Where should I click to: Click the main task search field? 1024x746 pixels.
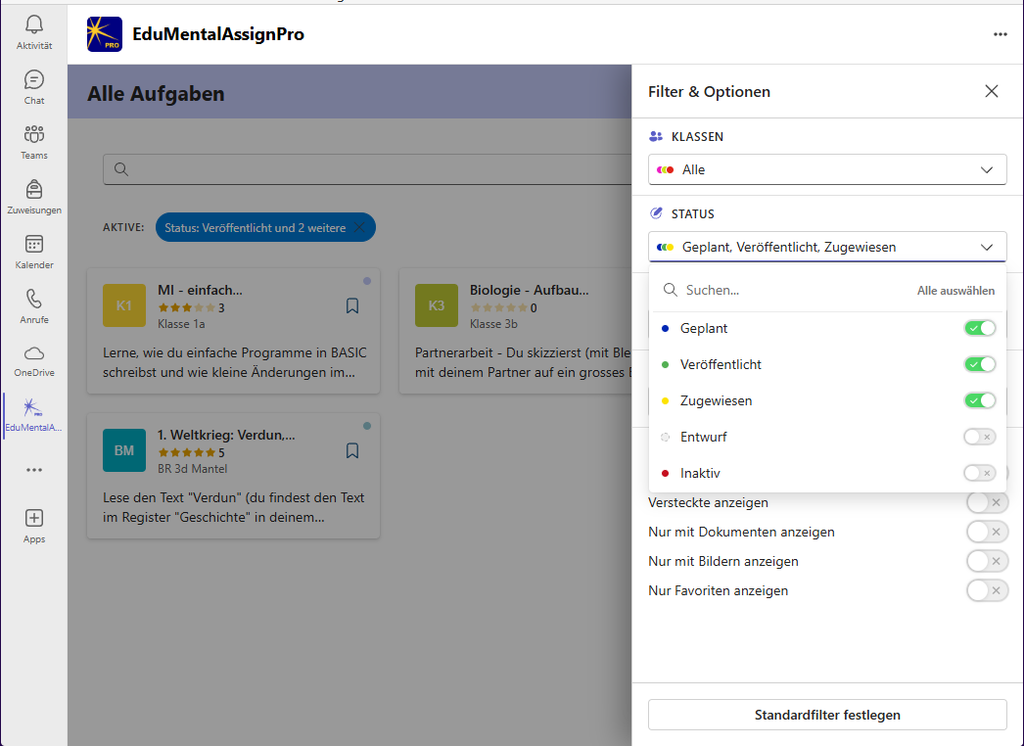[367, 169]
